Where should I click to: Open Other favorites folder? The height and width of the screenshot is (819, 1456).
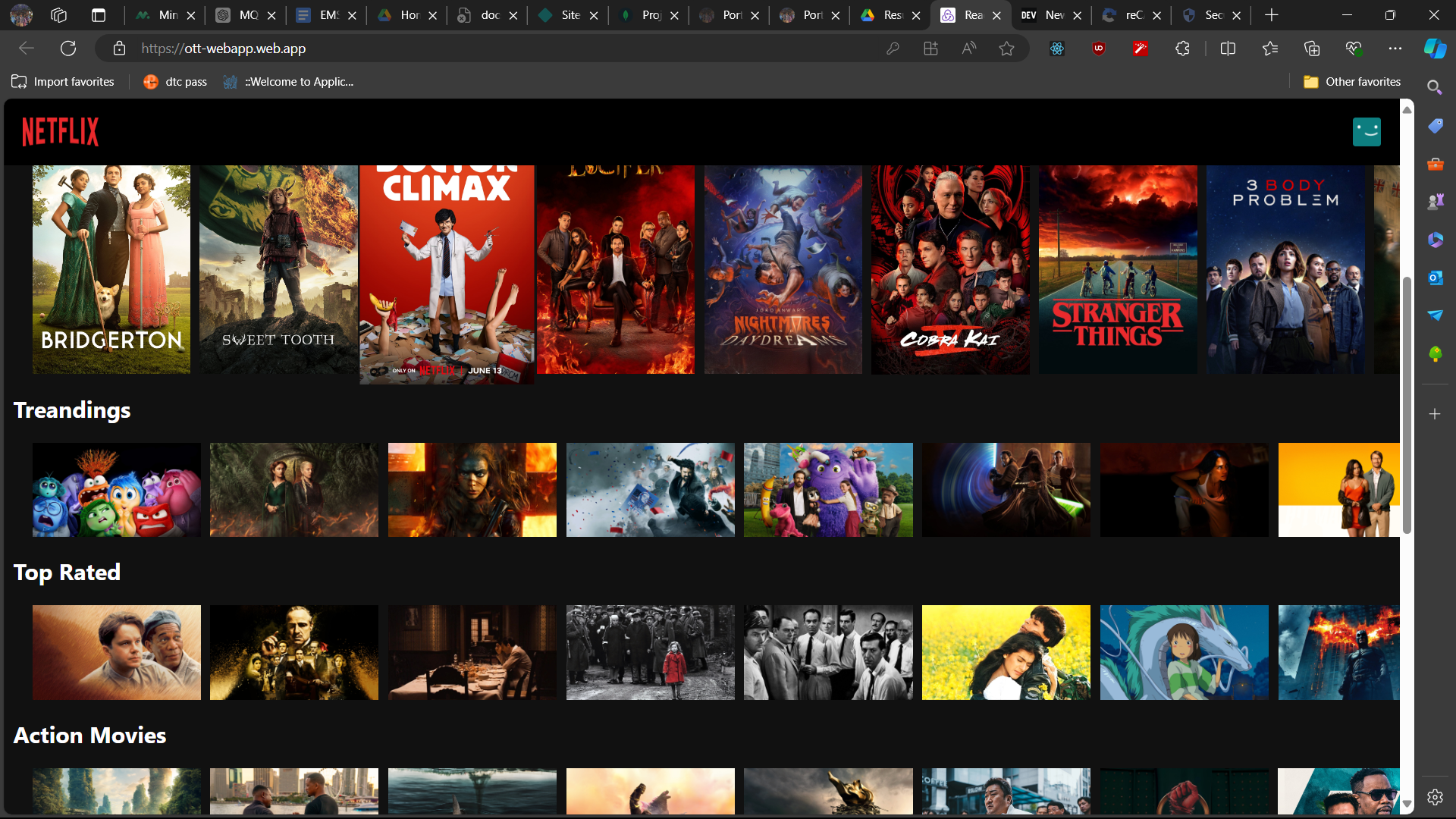click(1352, 82)
